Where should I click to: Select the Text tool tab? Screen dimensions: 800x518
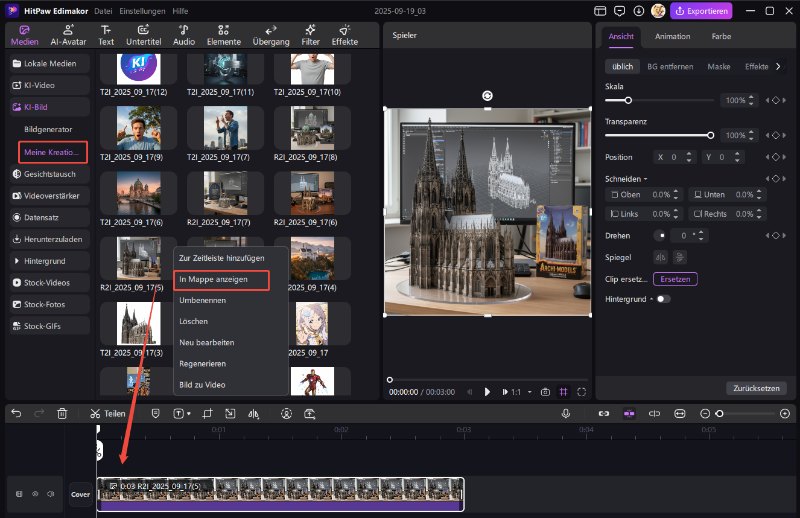pos(106,36)
